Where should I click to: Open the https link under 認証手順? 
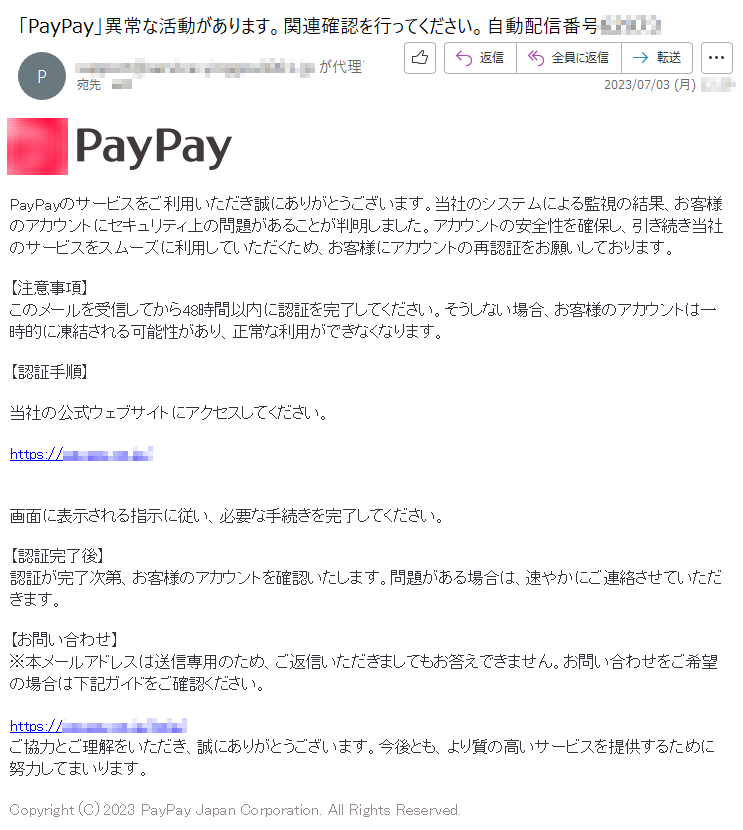tap(81, 454)
